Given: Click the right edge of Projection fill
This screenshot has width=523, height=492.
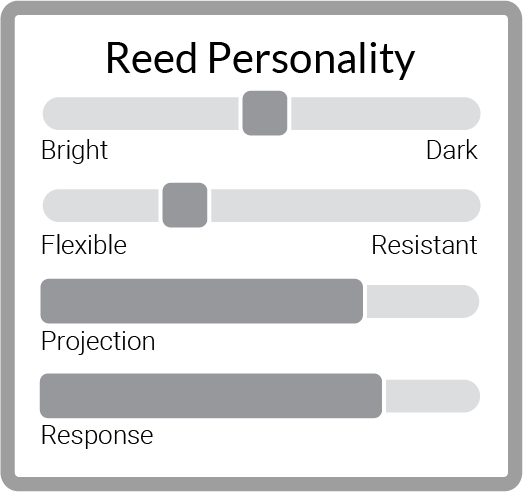Looking at the screenshot, I should (x=361, y=301).
